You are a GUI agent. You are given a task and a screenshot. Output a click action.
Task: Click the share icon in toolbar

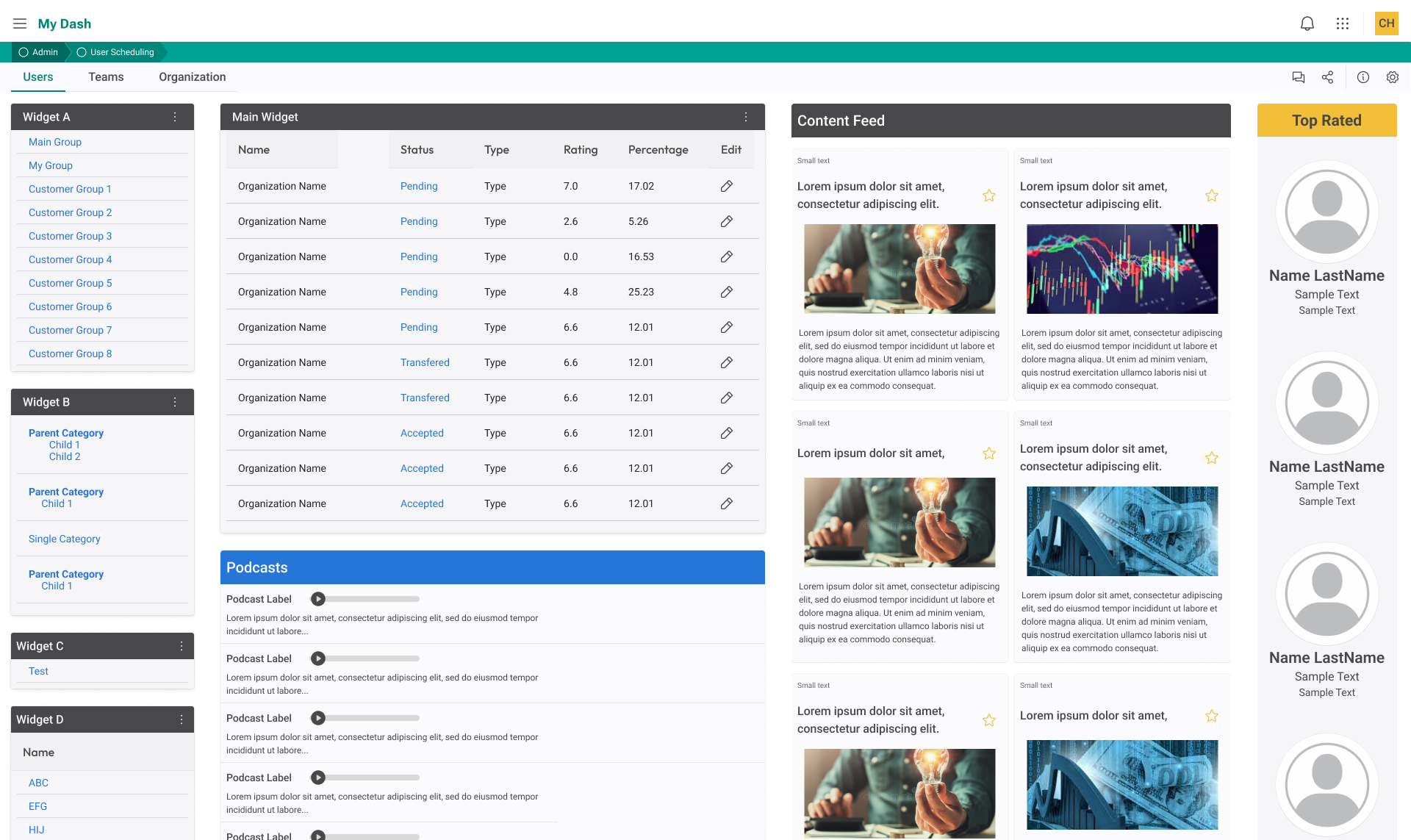(1327, 77)
